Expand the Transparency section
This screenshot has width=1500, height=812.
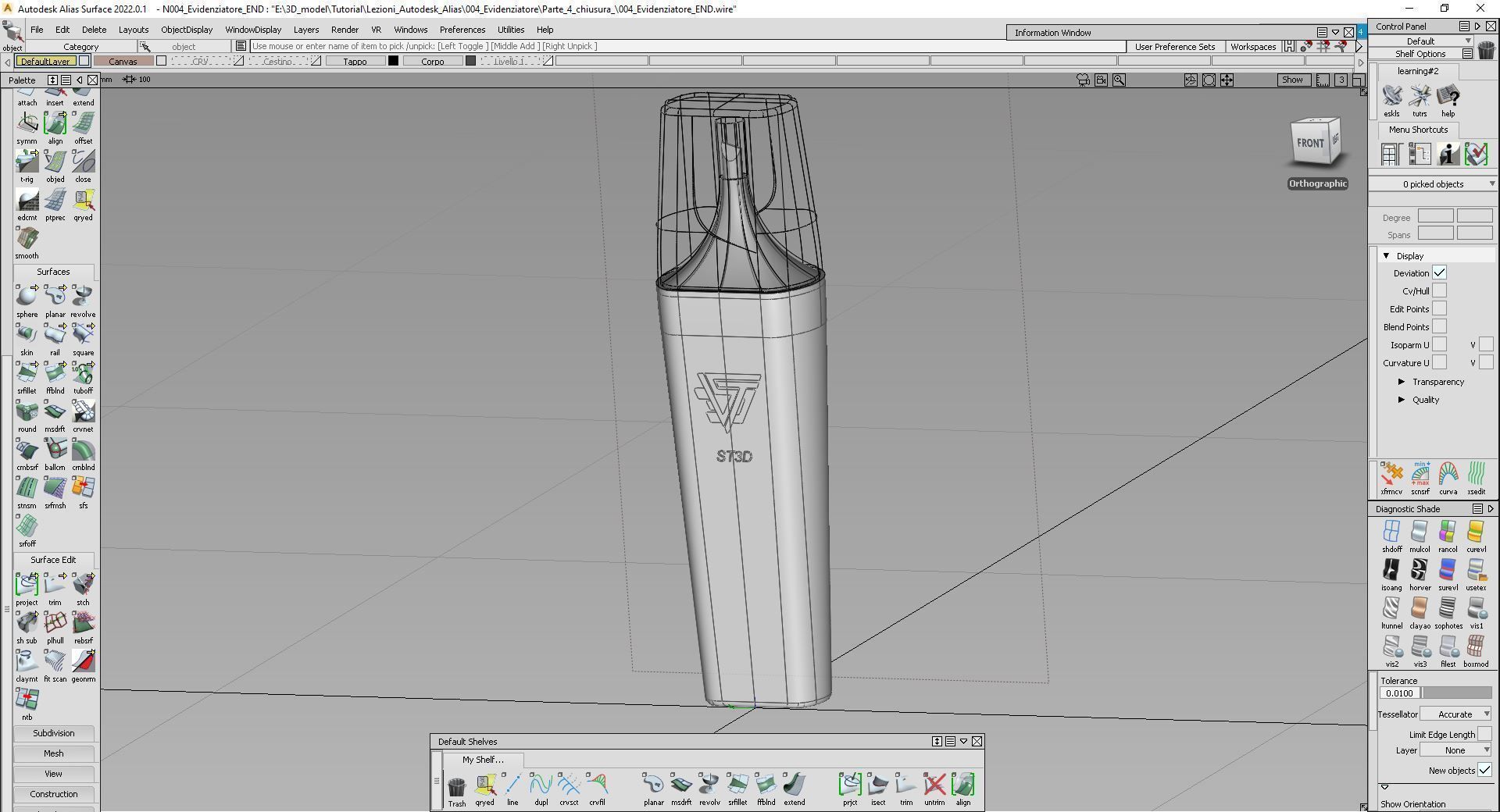point(1402,382)
